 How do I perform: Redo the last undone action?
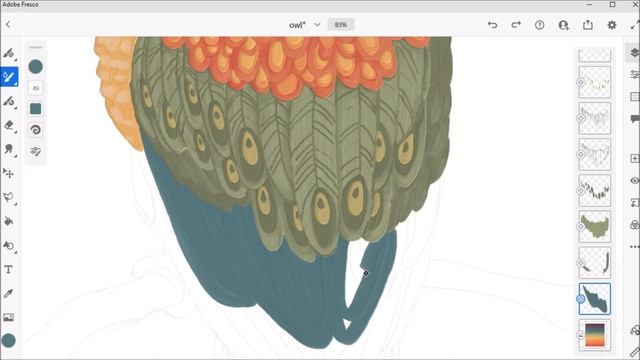pos(516,25)
